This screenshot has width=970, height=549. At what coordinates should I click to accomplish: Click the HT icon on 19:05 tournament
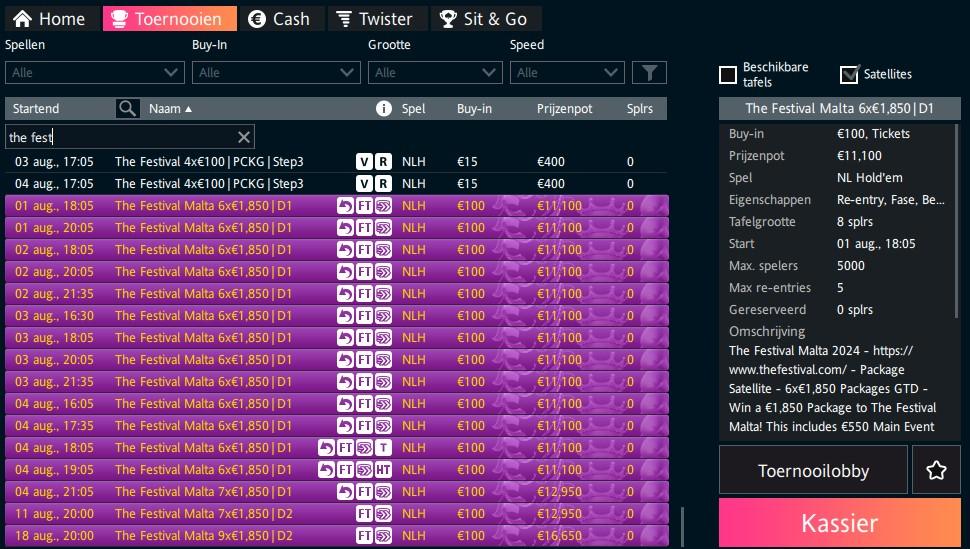click(x=383, y=470)
